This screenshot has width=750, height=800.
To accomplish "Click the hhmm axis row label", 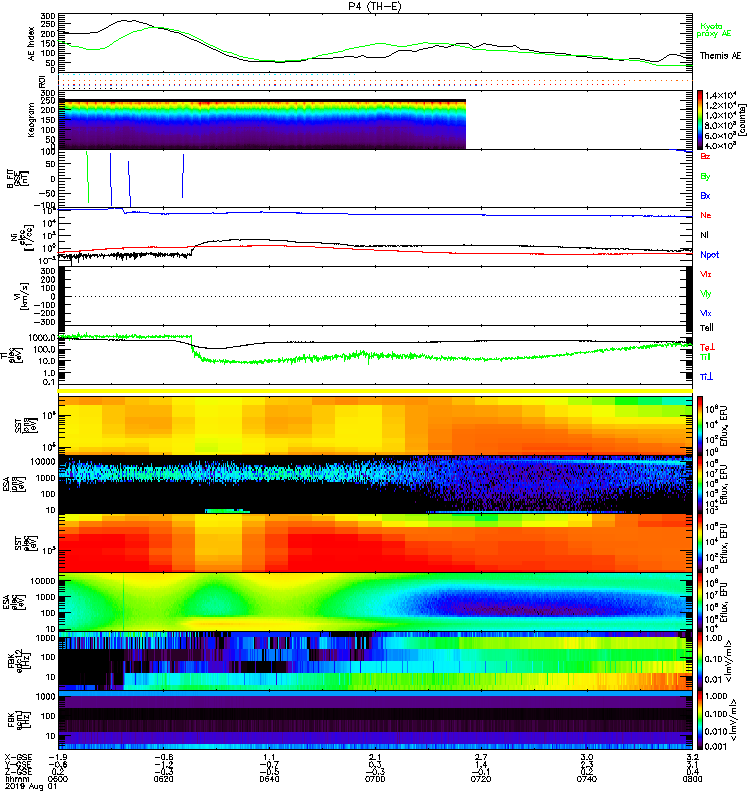I will [18, 779].
